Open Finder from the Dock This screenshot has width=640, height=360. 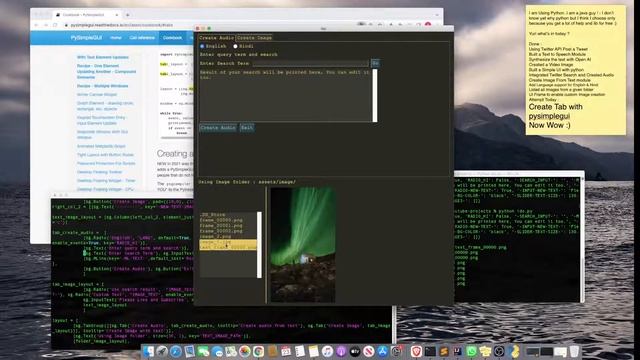coord(148,351)
